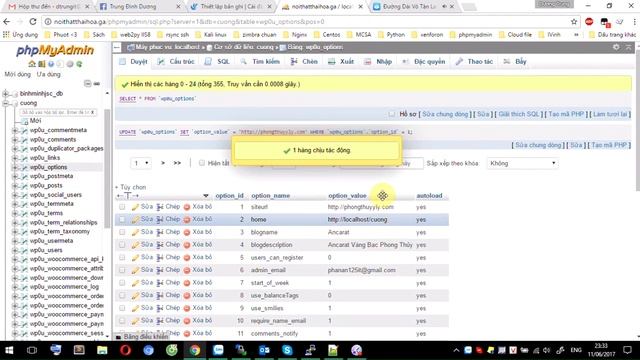Check the admin_email row checkbox
This screenshot has width=640, height=360.
[122, 270]
